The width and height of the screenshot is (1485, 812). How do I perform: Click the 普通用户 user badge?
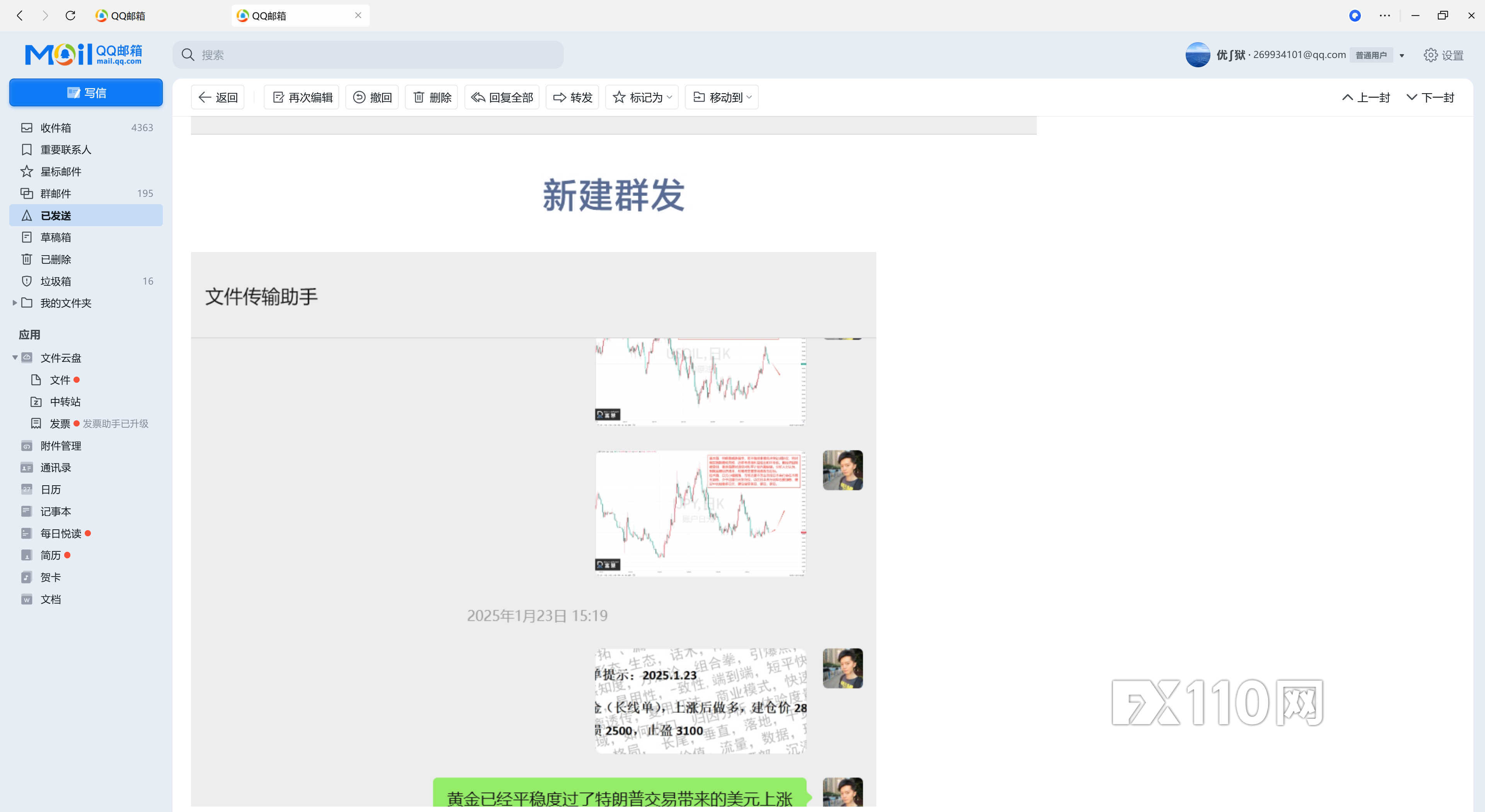[1371, 55]
